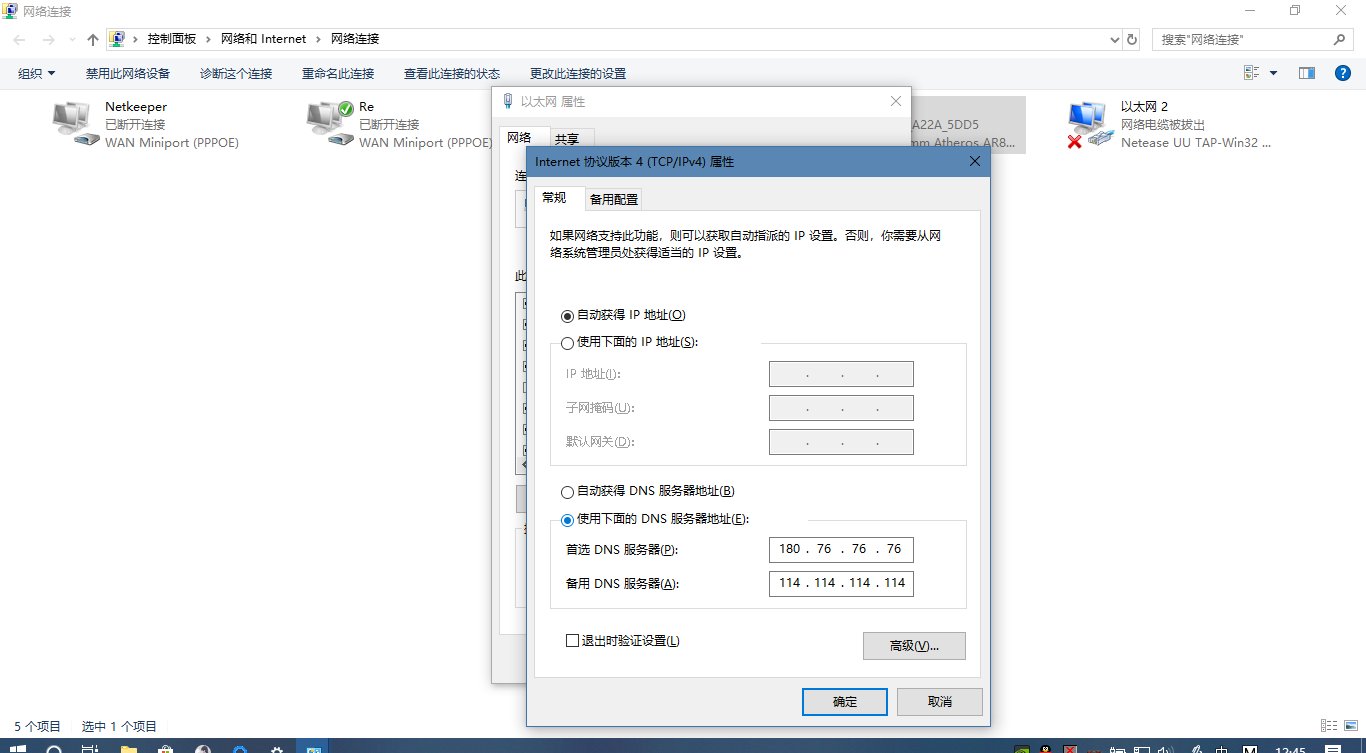This screenshot has width=1366, height=753.
Task: Click the refresh icon beside the address bar
Action: coord(1131,38)
